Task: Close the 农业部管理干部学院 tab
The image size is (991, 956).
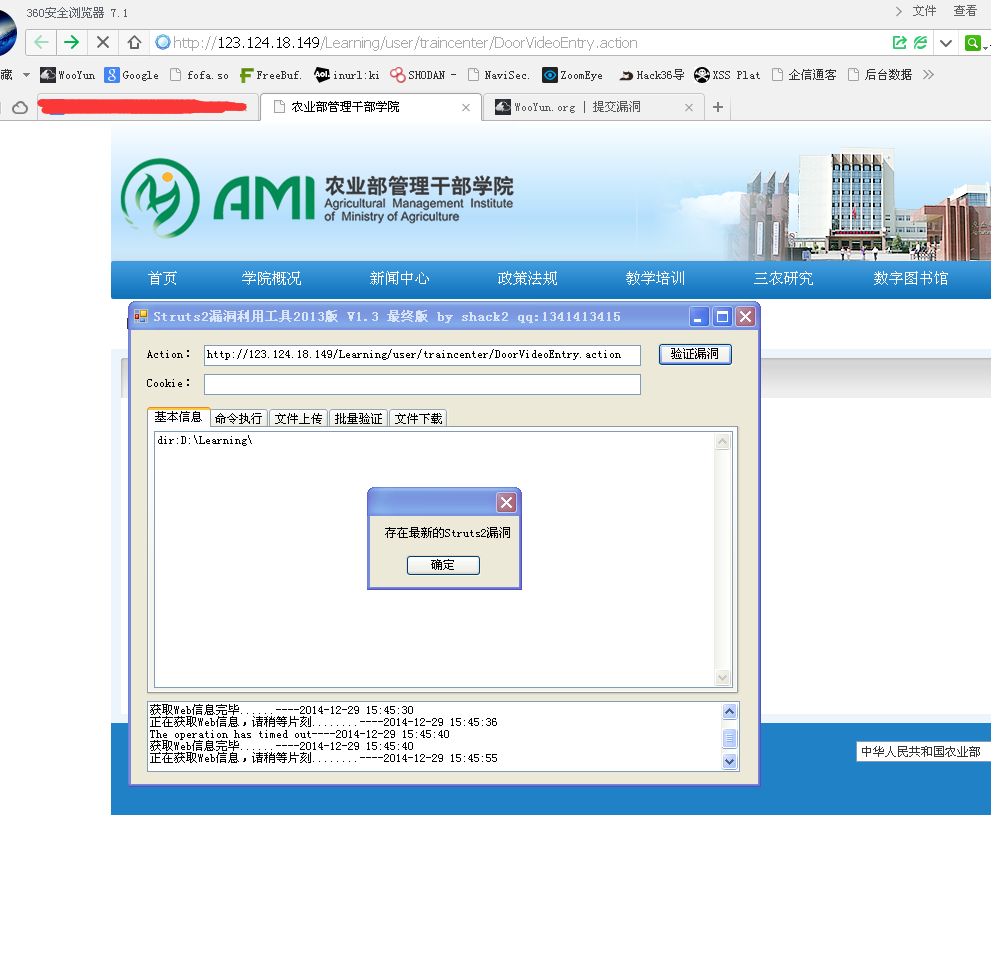Action: click(x=466, y=107)
